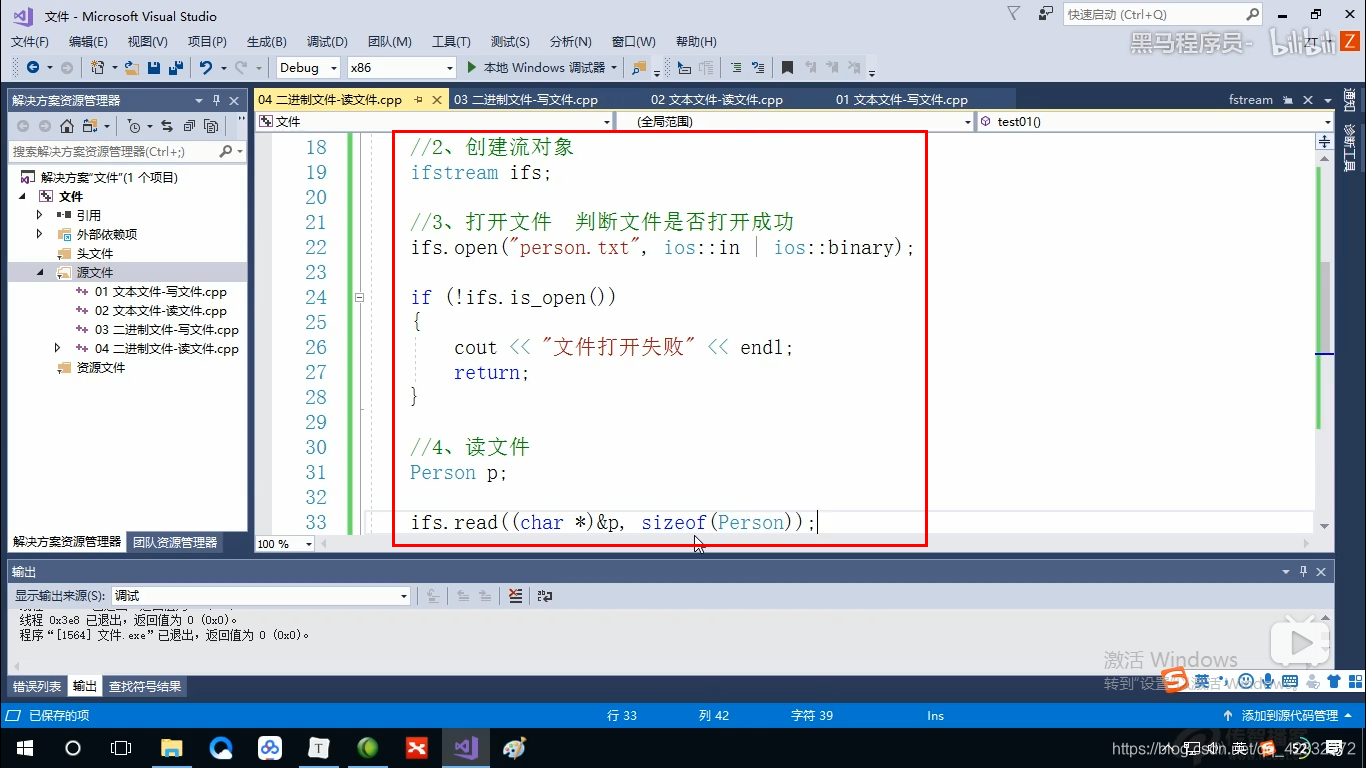Close the 04 二进制文件-读文件.cpp tab
This screenshot has height=768, width=1366.
tap(436, 100)
